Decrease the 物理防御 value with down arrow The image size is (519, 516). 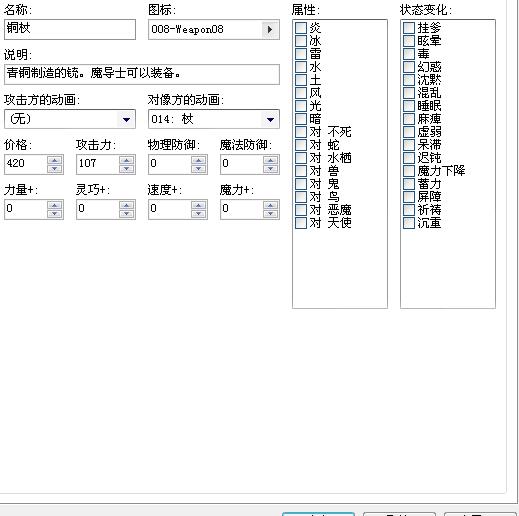click(x=199, y=169)
